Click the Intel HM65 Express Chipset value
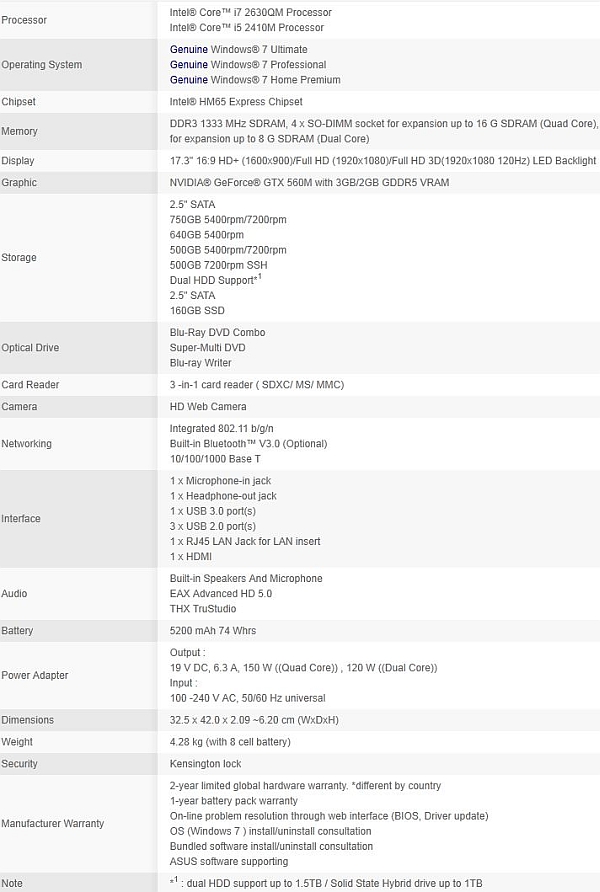This screenshot has width=600, height=892. tap(236, 102)
